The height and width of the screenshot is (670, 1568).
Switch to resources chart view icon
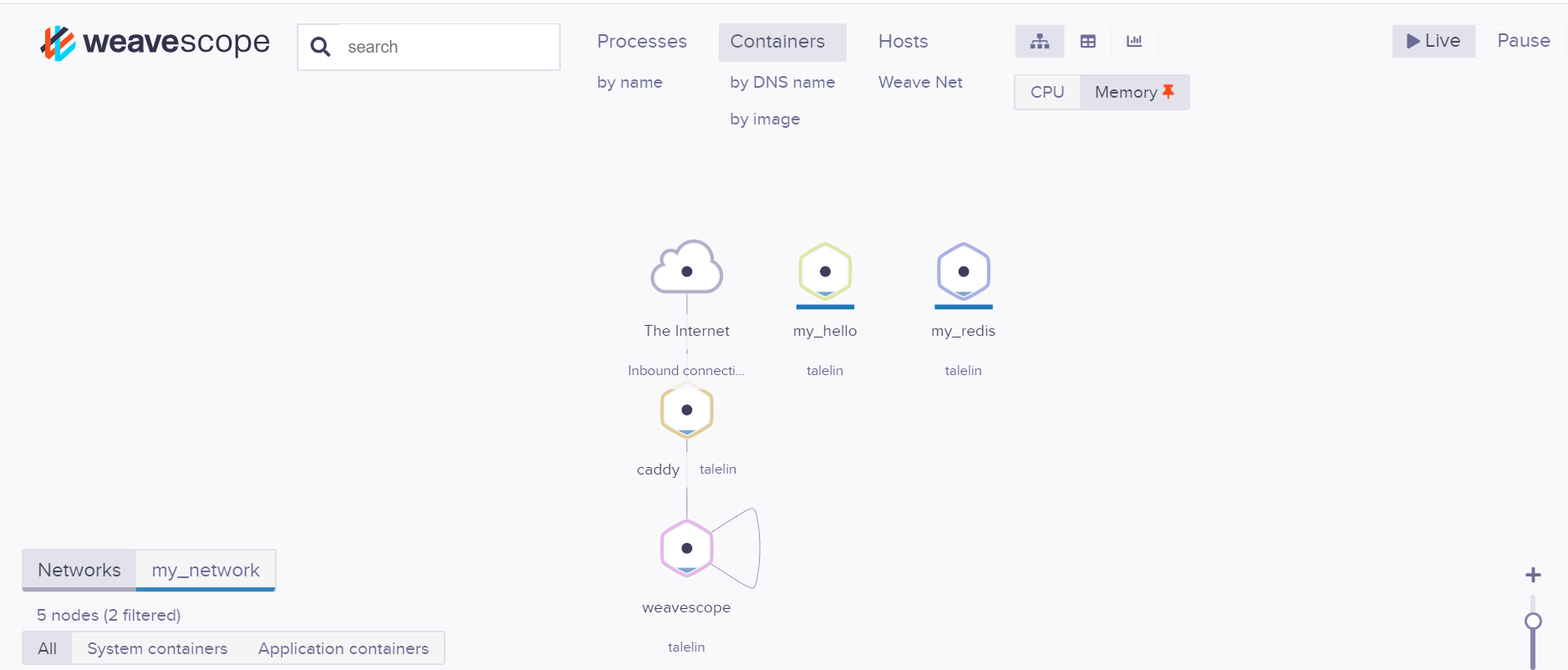point(1134,41)
